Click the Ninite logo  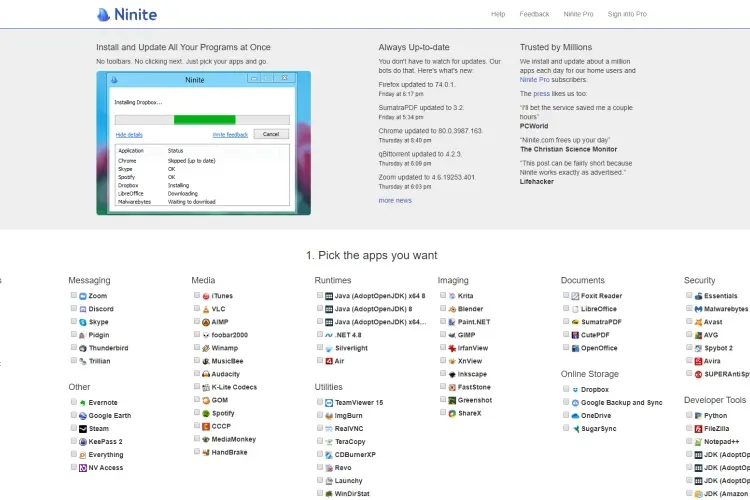[127, 14]
